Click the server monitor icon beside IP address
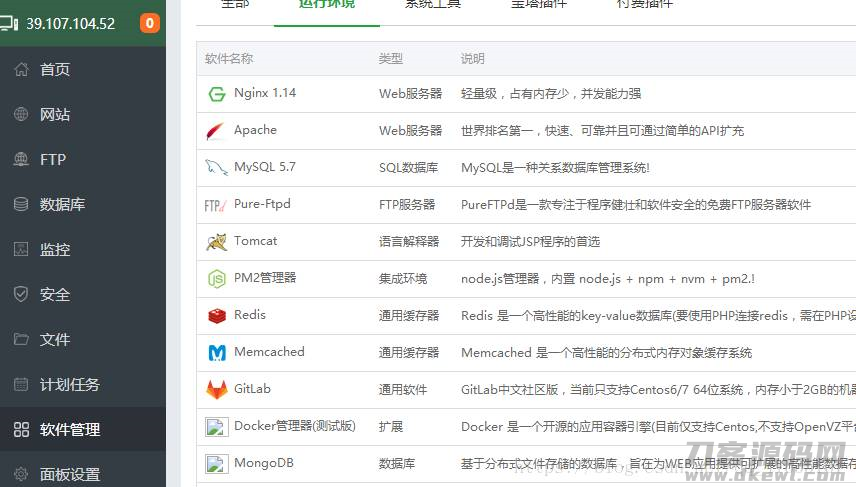This screenshot has width=856, height=487. click(9, 23)
